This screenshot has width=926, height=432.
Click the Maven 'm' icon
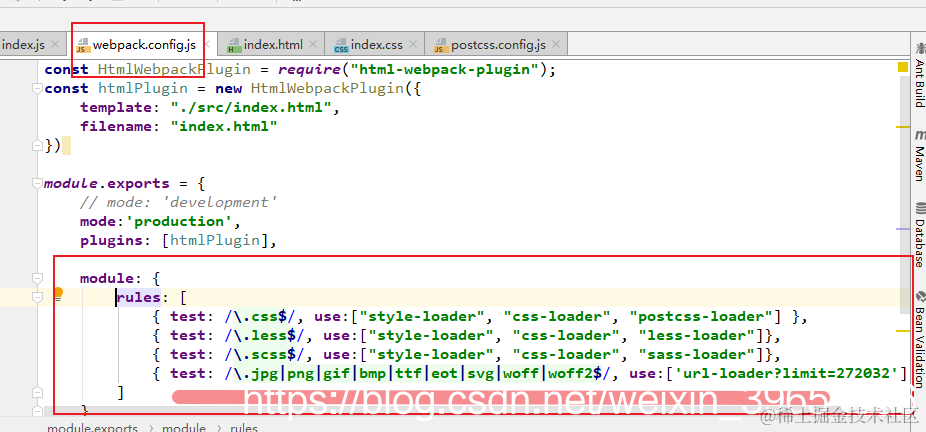(920, 136)
